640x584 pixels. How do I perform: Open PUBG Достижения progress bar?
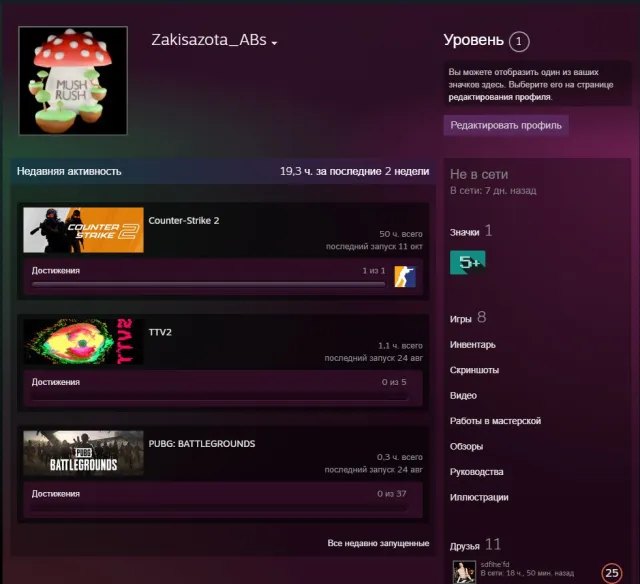click(x=219, y=507)
